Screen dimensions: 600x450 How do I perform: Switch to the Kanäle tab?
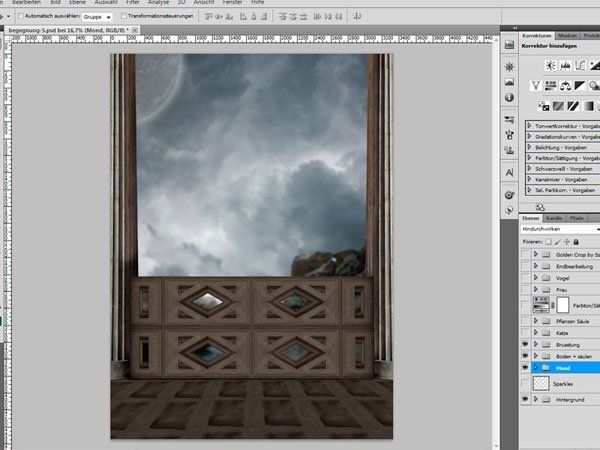tap(554, 218)
